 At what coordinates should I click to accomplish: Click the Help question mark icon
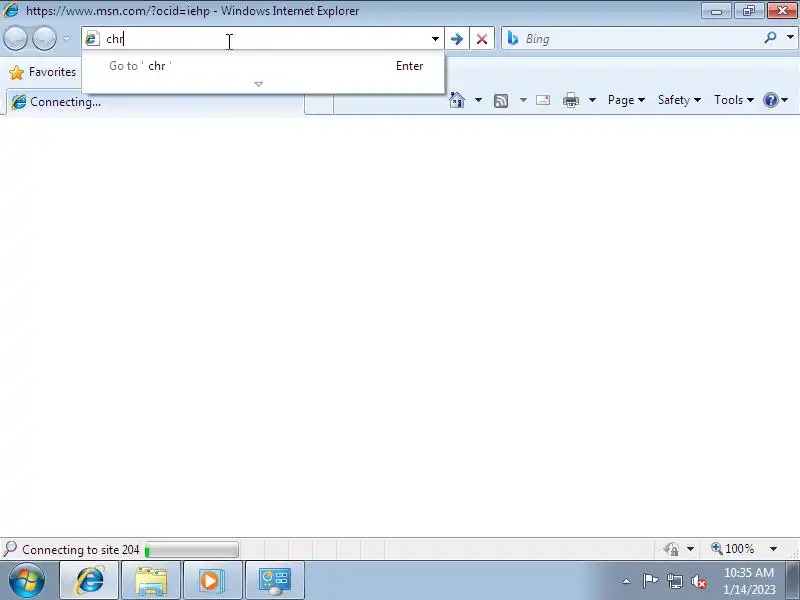(770, 100)
